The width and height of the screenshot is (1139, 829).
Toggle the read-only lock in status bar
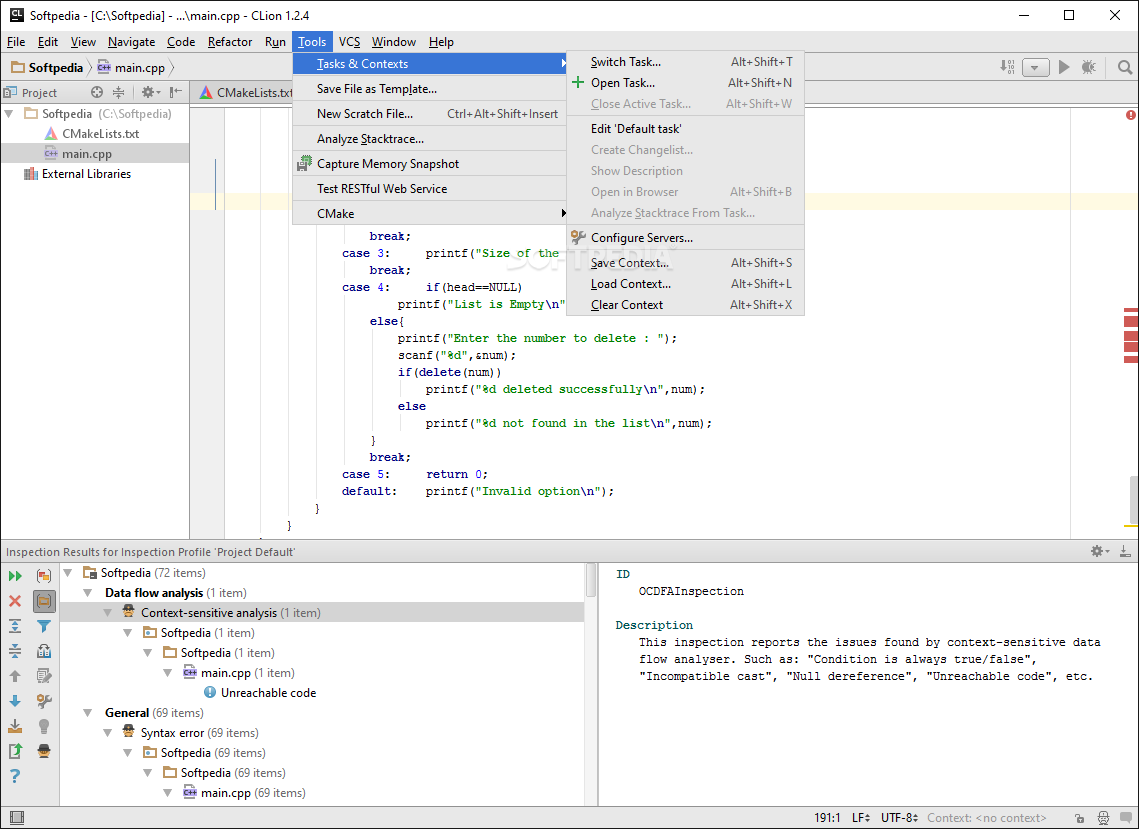click(x=1079, y=818)
